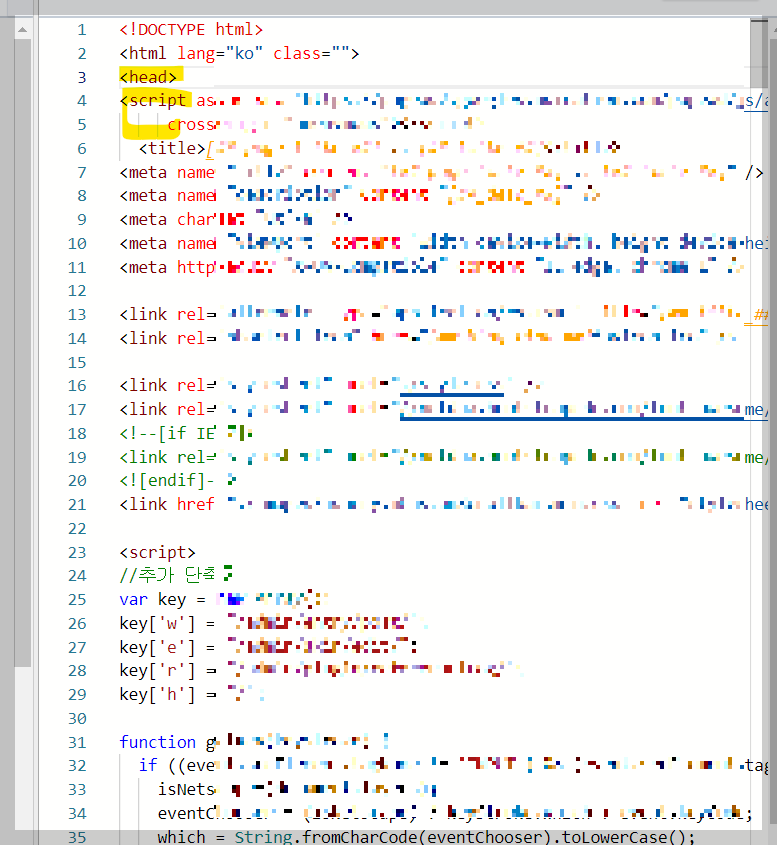777x845 pixels.
Task: Click '.toLowerCase()' on line 35
Action: (x=619, y=837)
